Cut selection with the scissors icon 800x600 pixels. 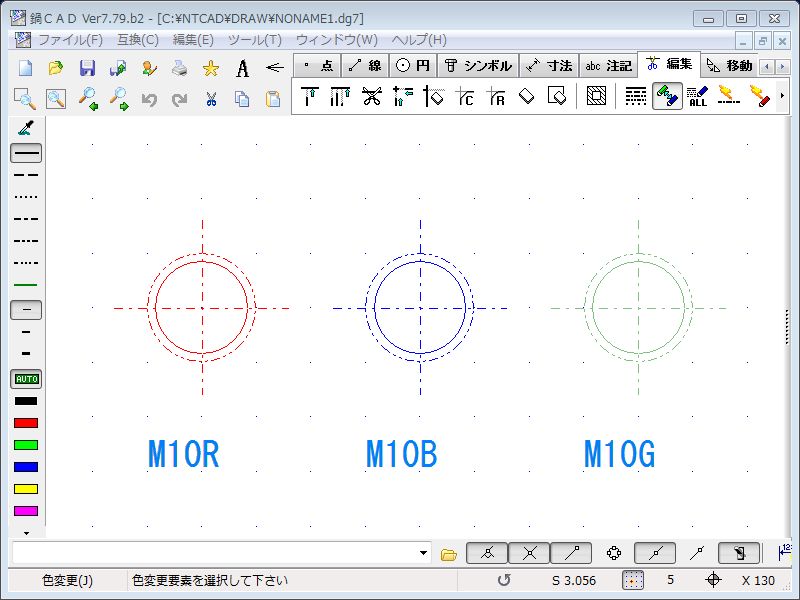point(211,99)
